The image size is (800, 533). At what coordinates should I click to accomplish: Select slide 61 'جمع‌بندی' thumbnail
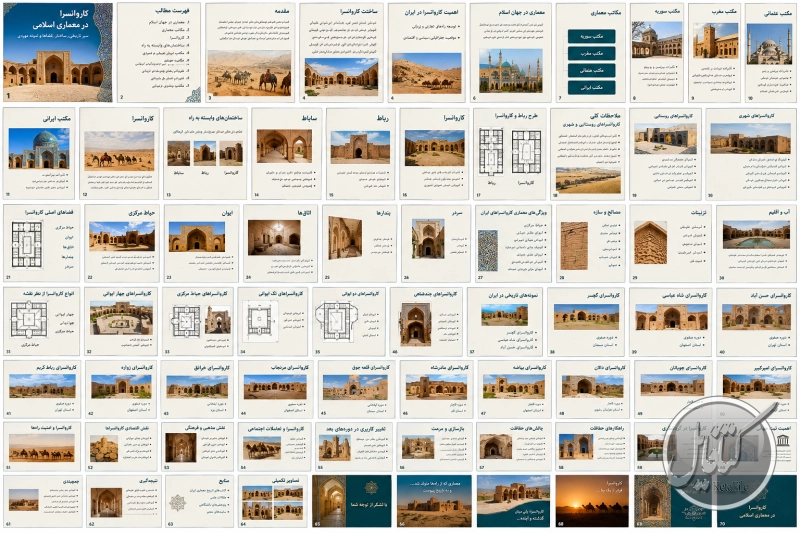tap(42, 501)
